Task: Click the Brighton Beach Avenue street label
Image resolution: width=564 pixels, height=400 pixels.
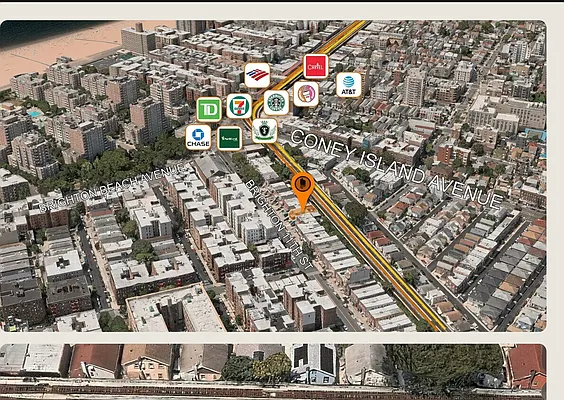Action: click(x=112, y=187)
